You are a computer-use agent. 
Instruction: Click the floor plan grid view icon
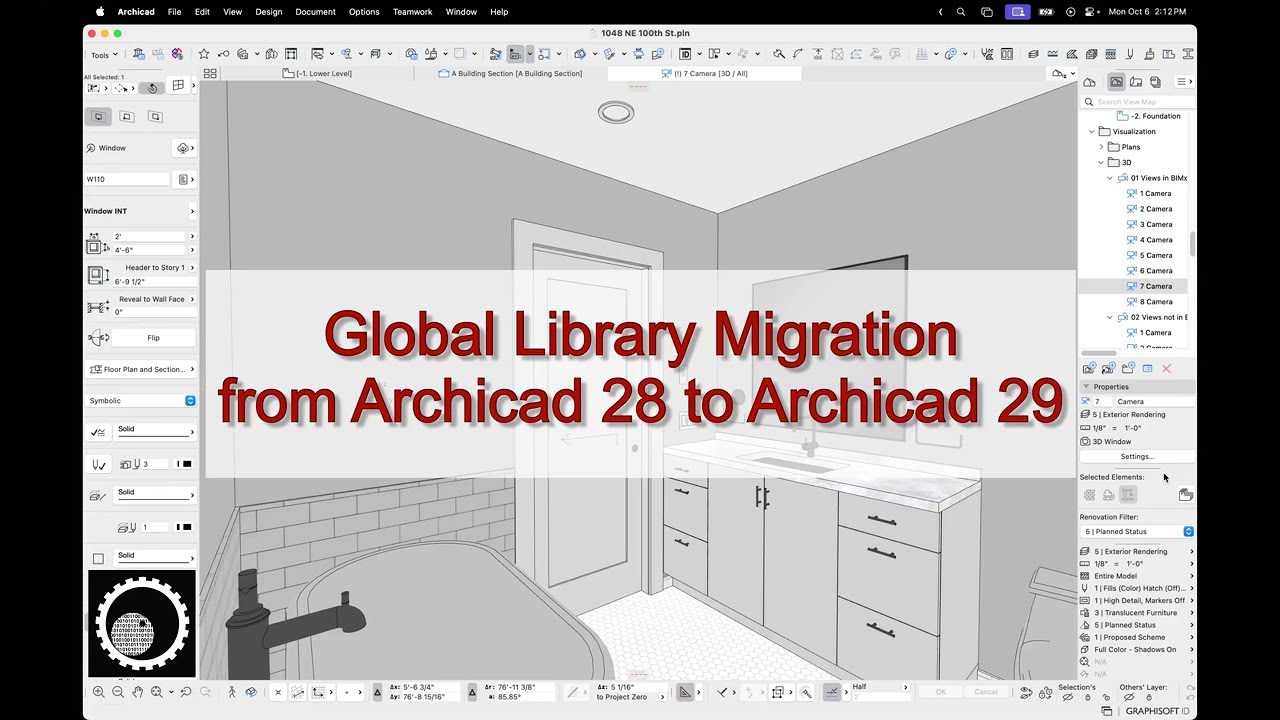click(x=210, y=73)
